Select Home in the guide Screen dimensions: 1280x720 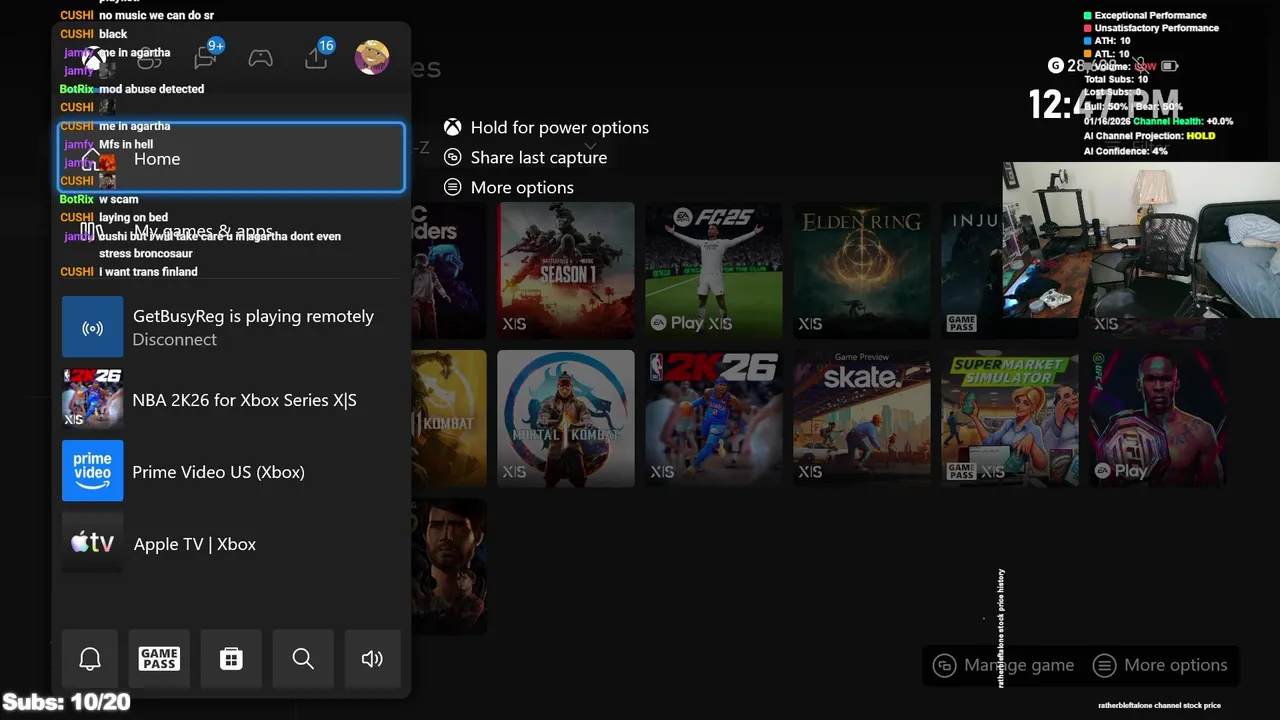(x=231, y=158)
